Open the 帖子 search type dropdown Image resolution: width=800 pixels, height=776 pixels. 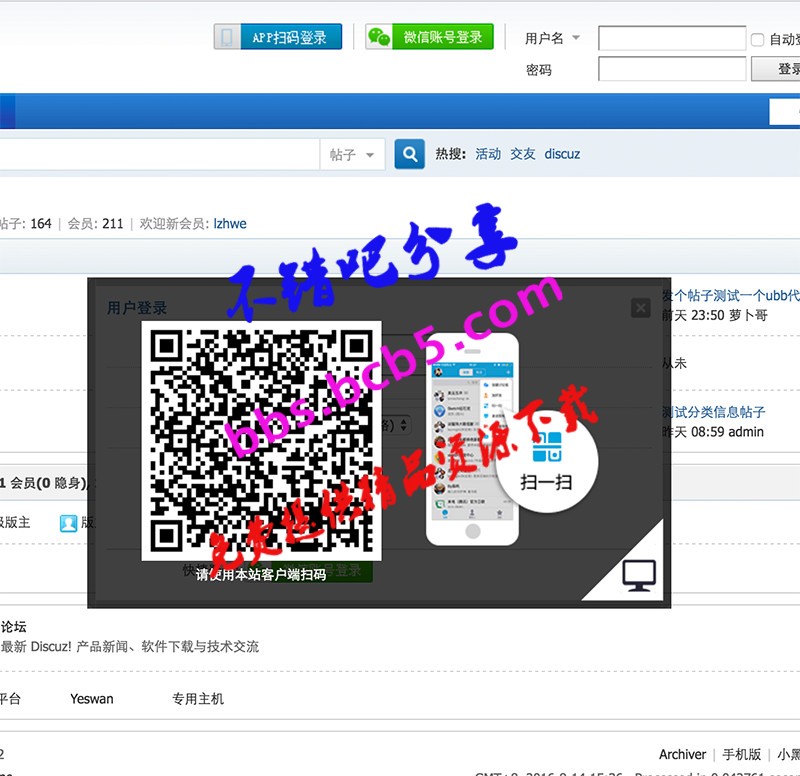pos(353,154)
